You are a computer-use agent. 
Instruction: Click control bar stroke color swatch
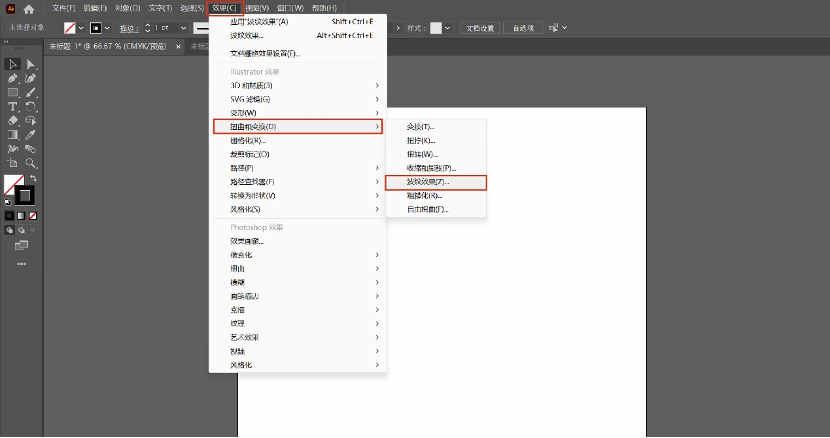coord(96,28)
